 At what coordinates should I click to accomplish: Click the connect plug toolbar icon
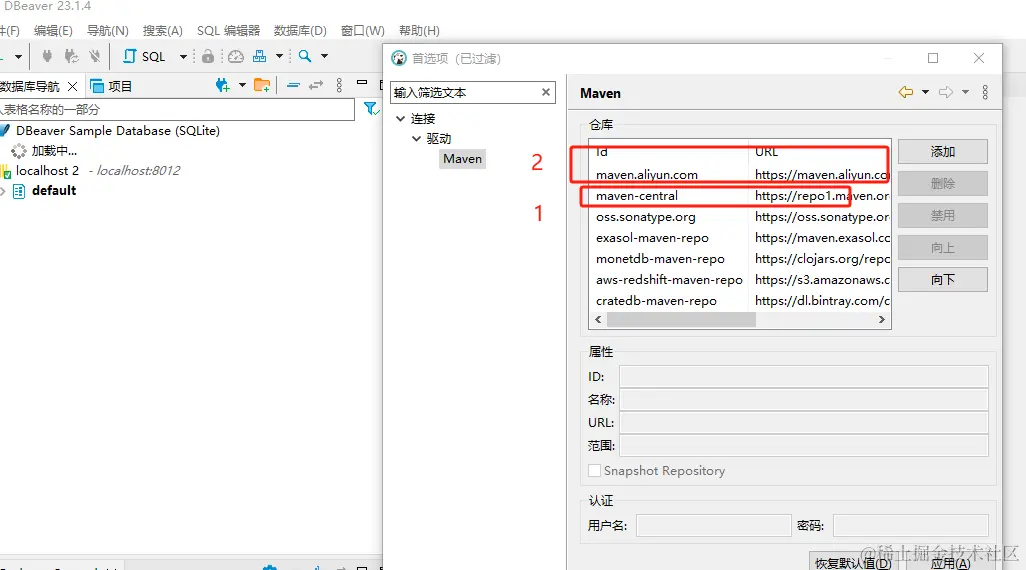47,56
